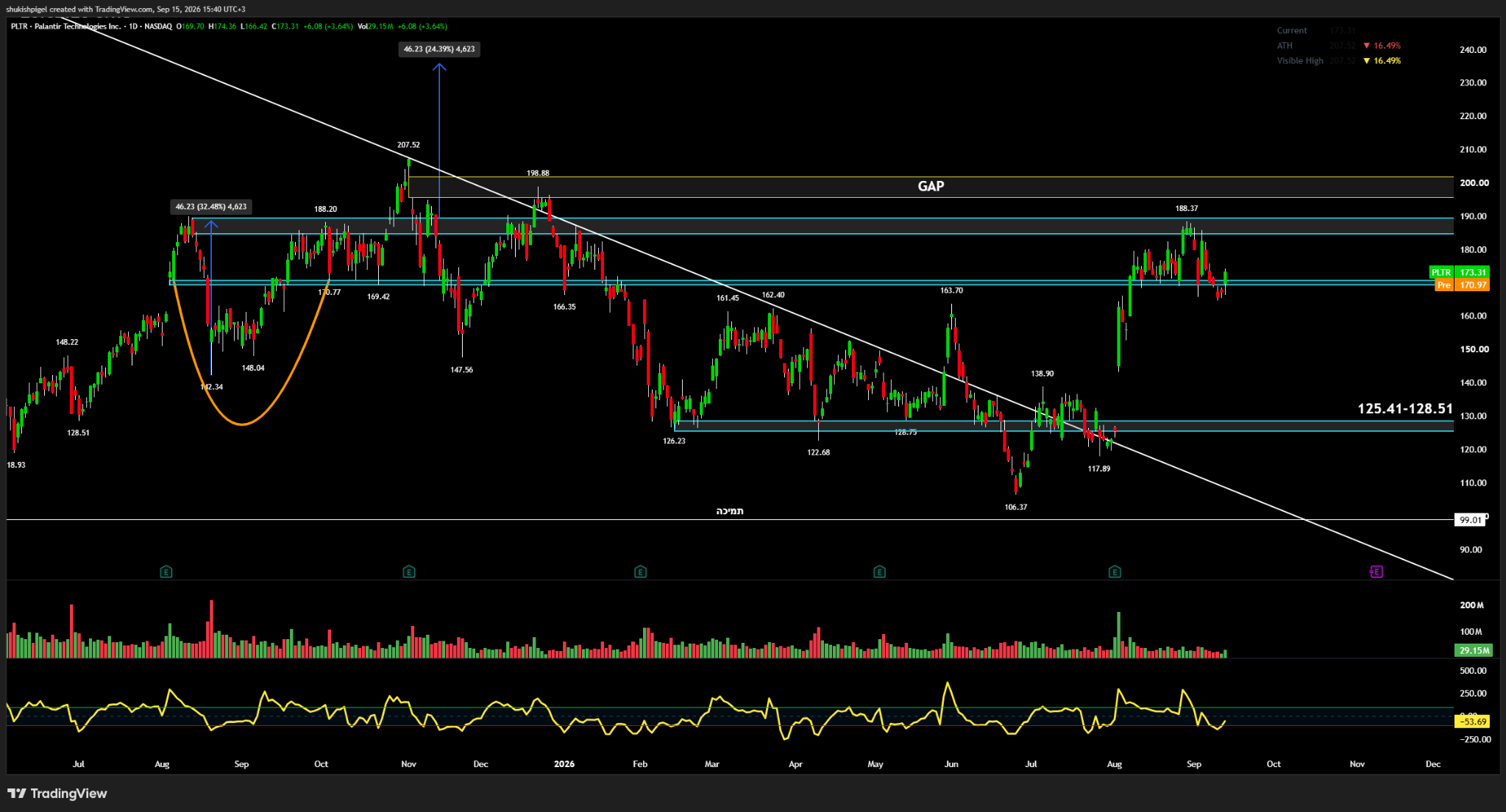Click the 125.41-128.51 support zone label

(1405, 408)
